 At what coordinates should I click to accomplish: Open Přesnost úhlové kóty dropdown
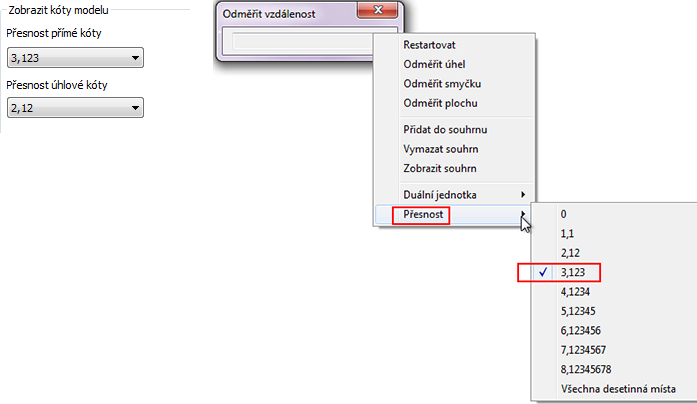[x=75, y=108]
